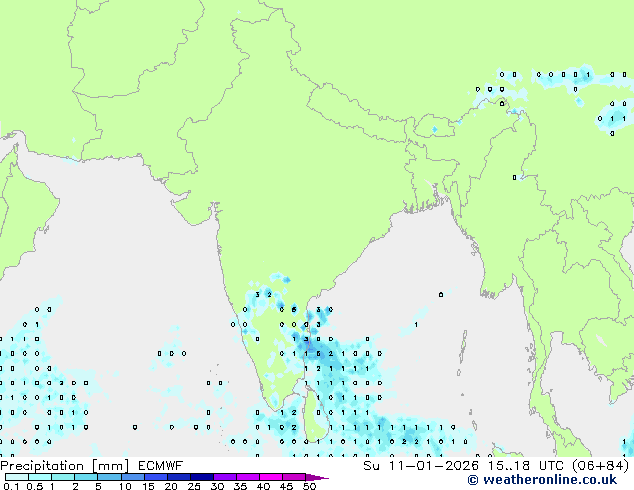Screen dimensions: 634x490
Task: Click the '15..18 UTC' time text
Action: coord(526,466)
